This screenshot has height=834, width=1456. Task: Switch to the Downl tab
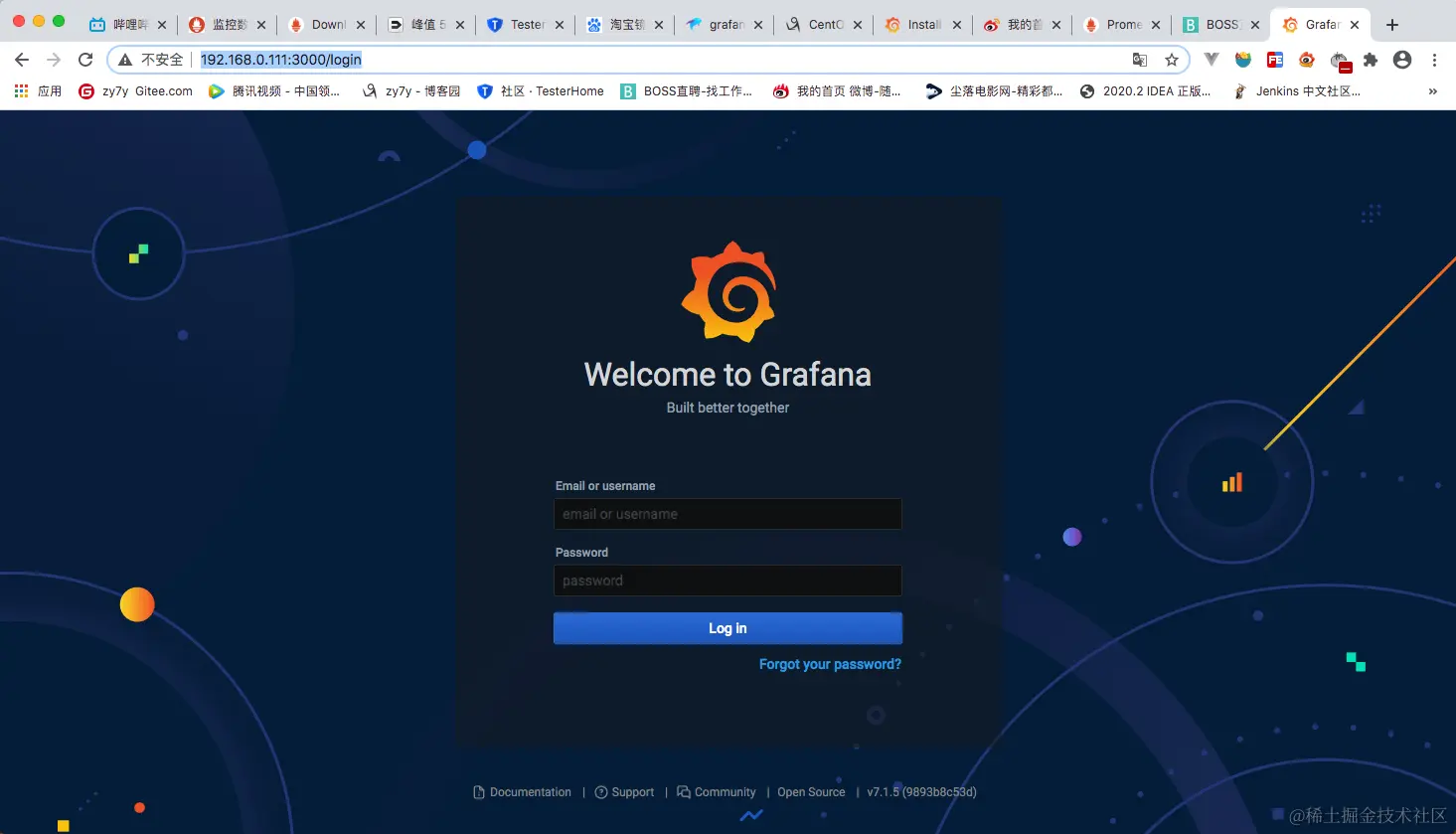[326, 25]
